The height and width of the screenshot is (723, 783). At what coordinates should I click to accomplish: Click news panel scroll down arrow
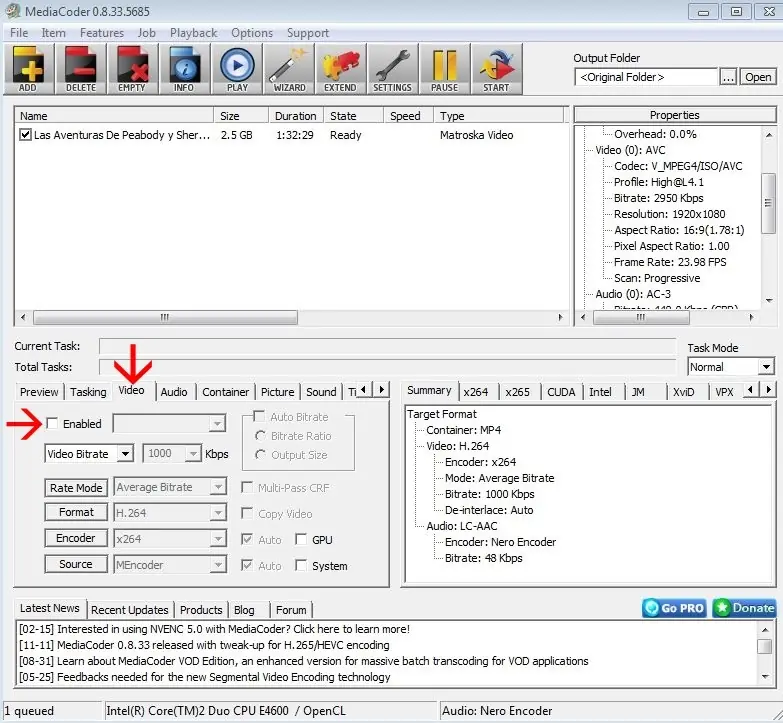(765, 677)
